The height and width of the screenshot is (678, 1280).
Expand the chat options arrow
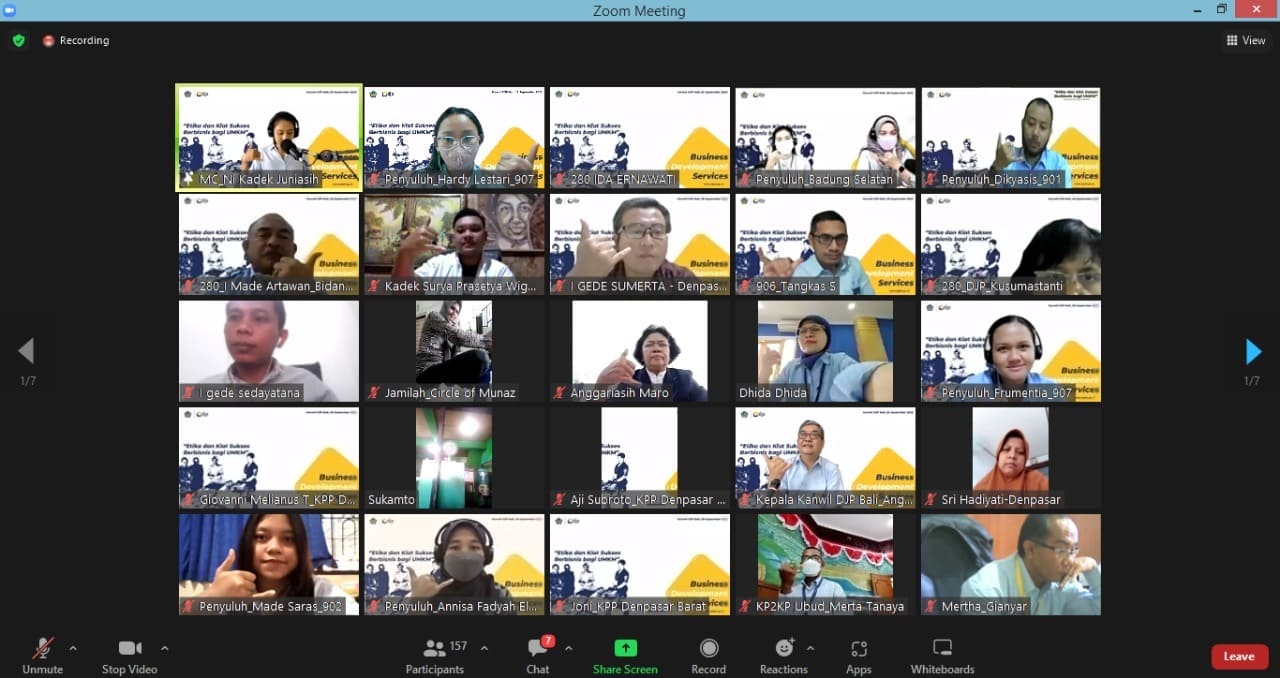pos(568,648)
